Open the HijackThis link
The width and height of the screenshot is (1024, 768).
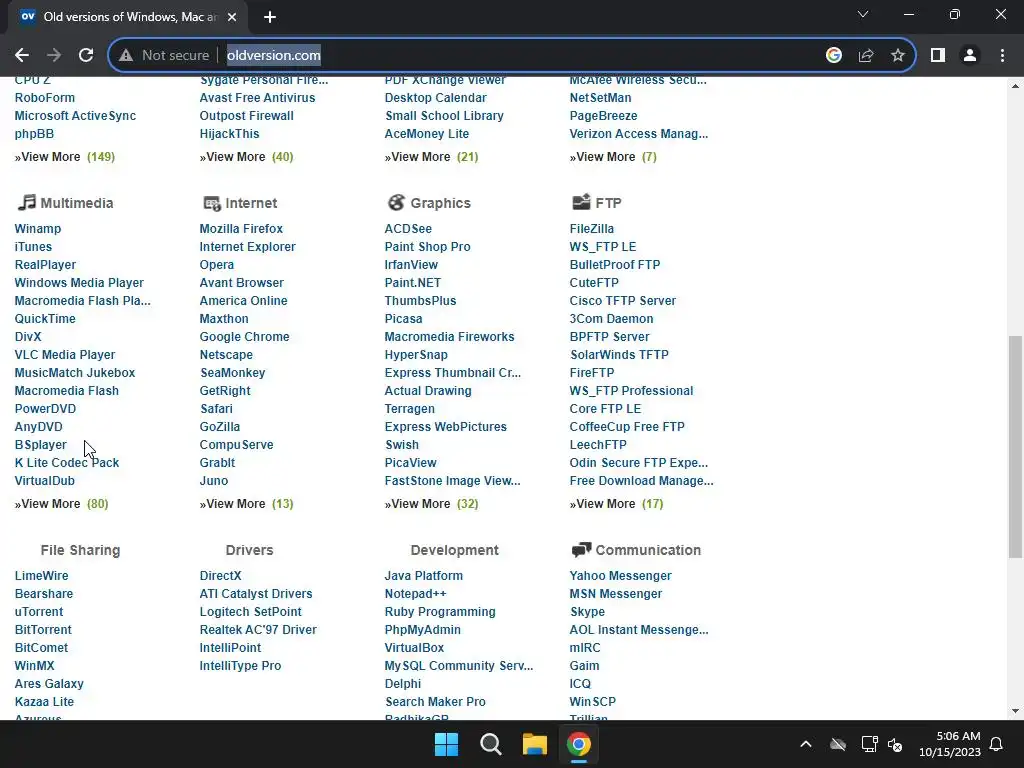pyautogui.click(x=229, y=134)
